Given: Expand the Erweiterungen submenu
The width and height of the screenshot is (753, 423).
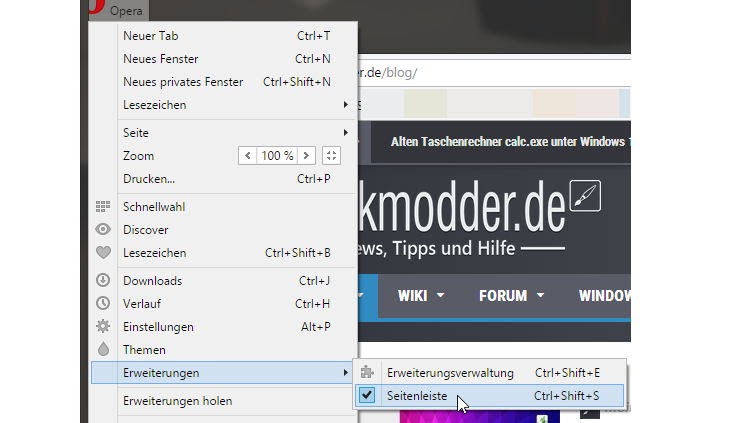Looking at the screenshot, I should coord(224,373).
